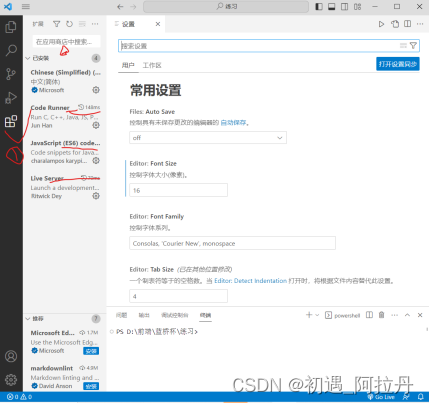Open the Source Control view
Image resolution: width=429 pixels, height=404 pixels.
11,74
